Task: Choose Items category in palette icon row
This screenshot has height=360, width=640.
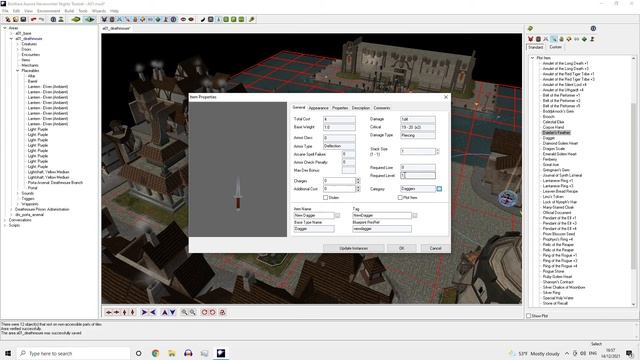Action: (x=553, y=39)
